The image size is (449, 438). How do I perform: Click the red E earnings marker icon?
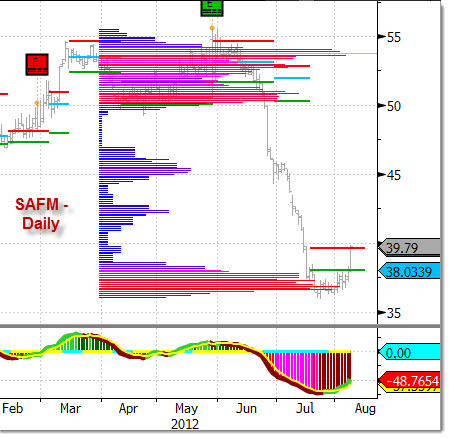tap(37, 64)
